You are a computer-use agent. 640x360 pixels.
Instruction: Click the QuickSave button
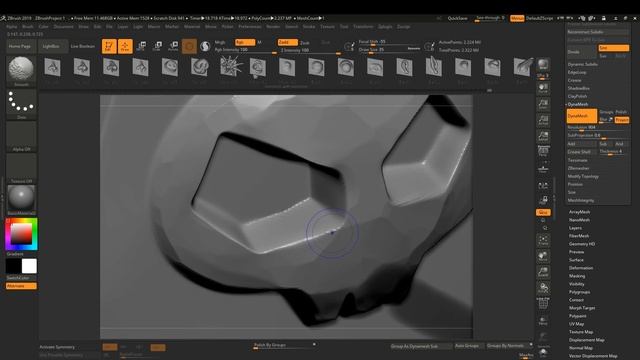pos(458,18)
